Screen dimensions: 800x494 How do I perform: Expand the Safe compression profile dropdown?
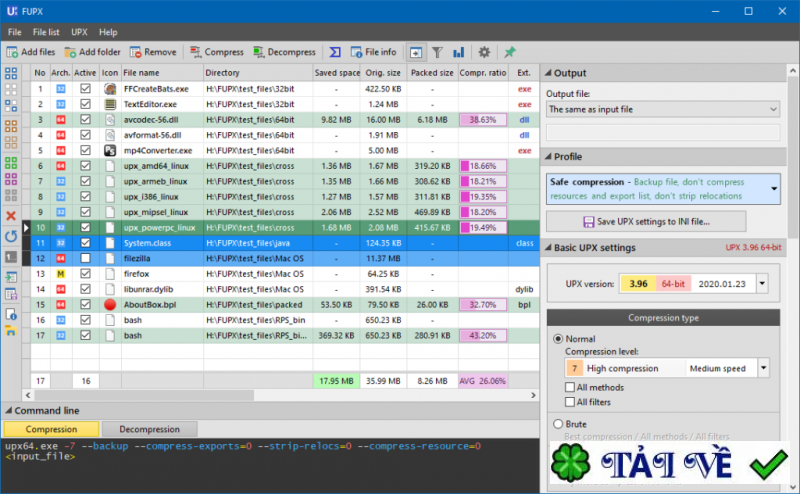pyautogui.click(x=773, y=188)
